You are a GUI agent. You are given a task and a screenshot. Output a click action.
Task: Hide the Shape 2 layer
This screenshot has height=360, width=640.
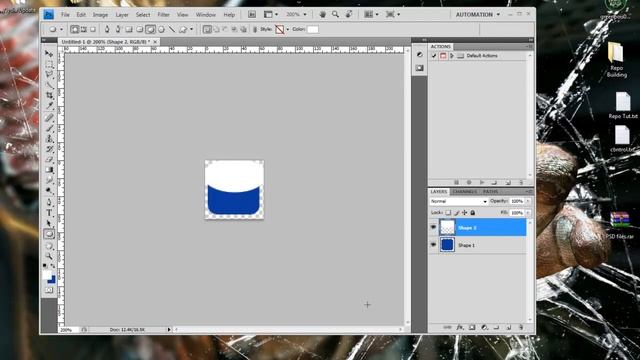coord(433,228)
